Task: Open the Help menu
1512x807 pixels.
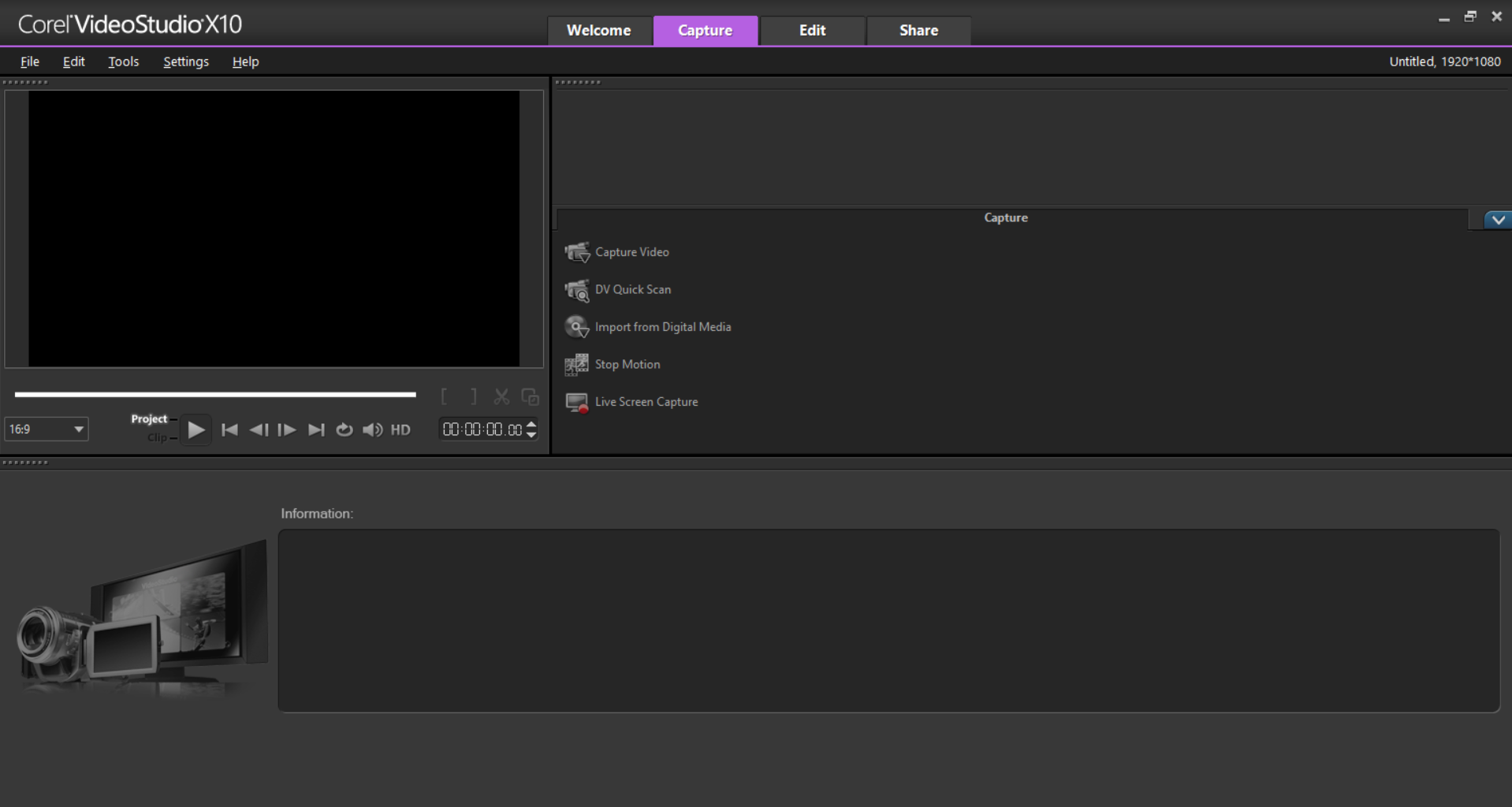Action: 245,61
